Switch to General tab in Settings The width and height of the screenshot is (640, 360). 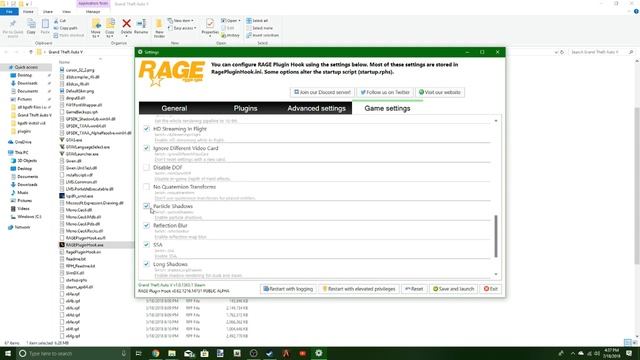(x=174, y=108)
